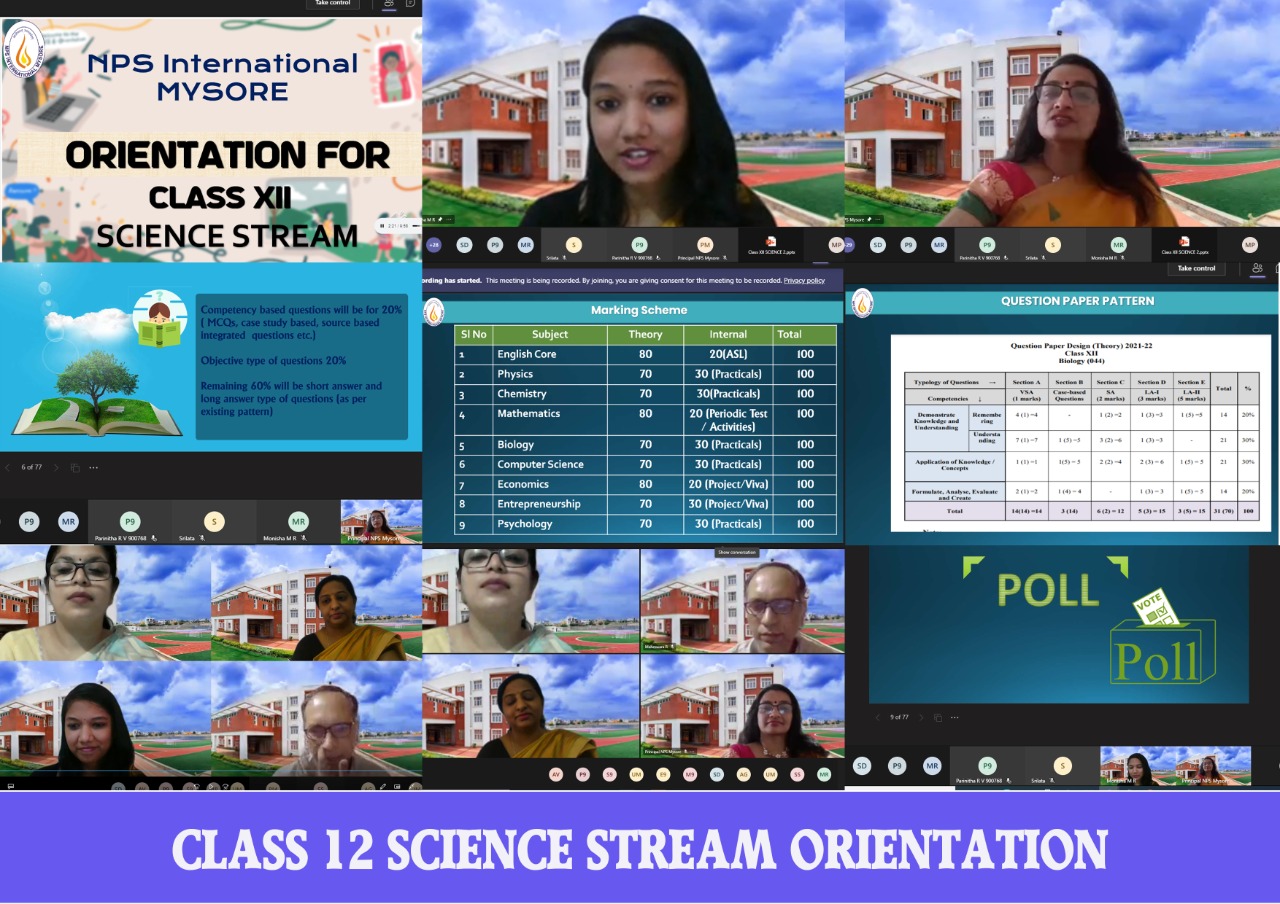Click 'Biology' in Marking Scheme table
Image resolution: width=1280 pixels, height=904 pixels.
click(x=516, y=444)
